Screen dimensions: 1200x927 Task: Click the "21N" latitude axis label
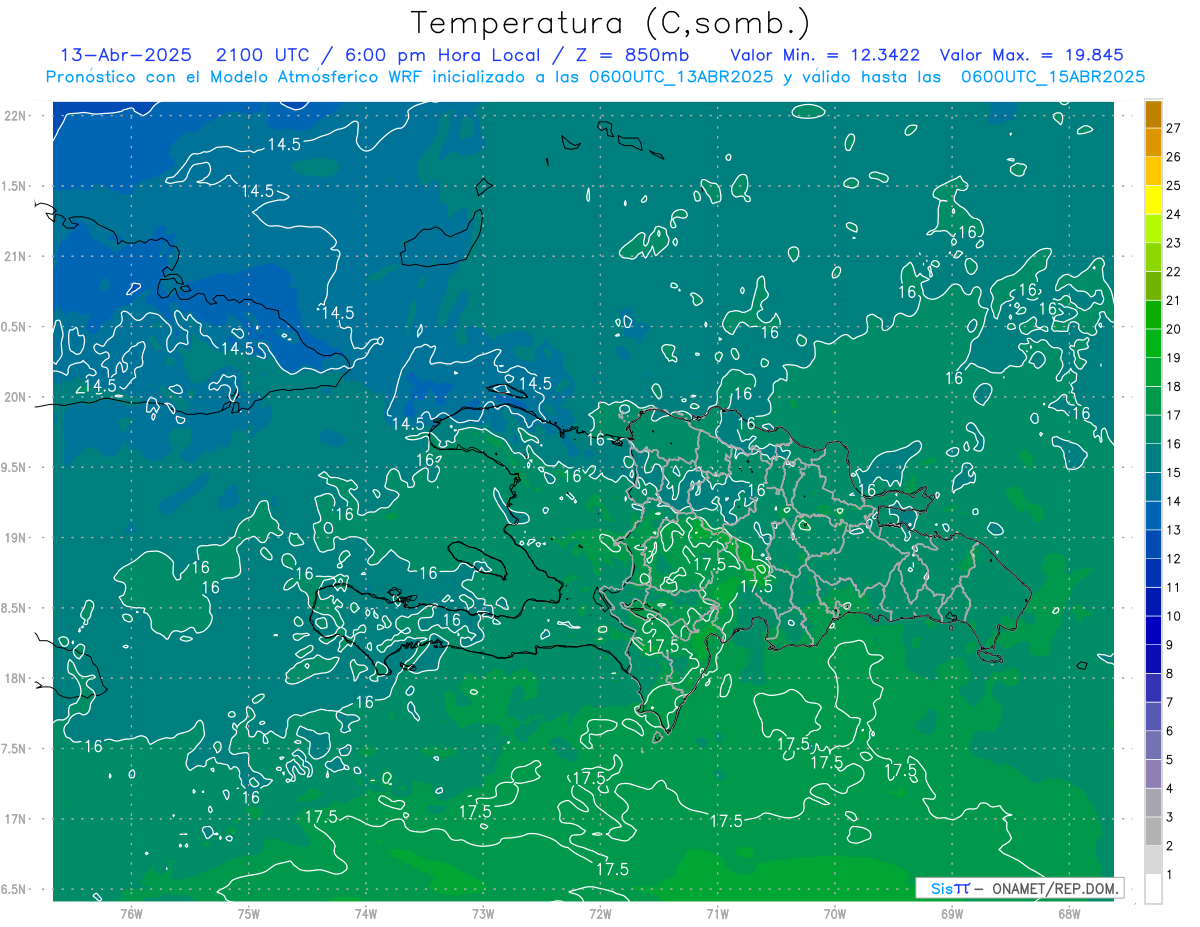16,256
